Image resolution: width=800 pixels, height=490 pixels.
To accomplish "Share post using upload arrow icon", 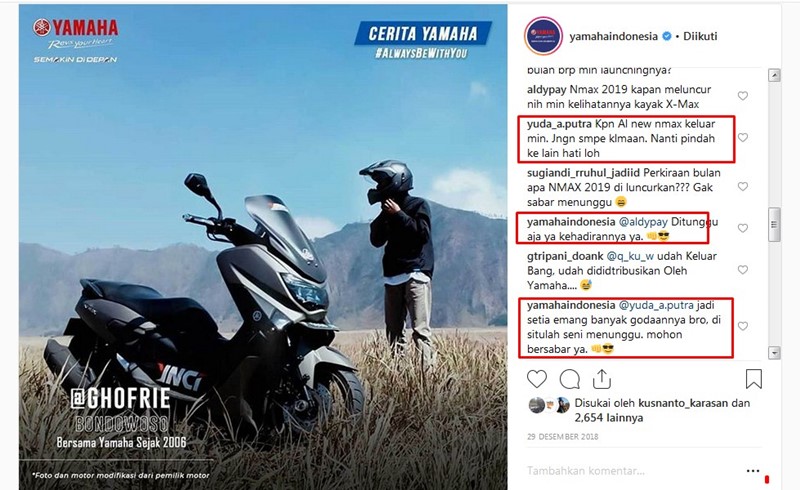I will 602,379.
